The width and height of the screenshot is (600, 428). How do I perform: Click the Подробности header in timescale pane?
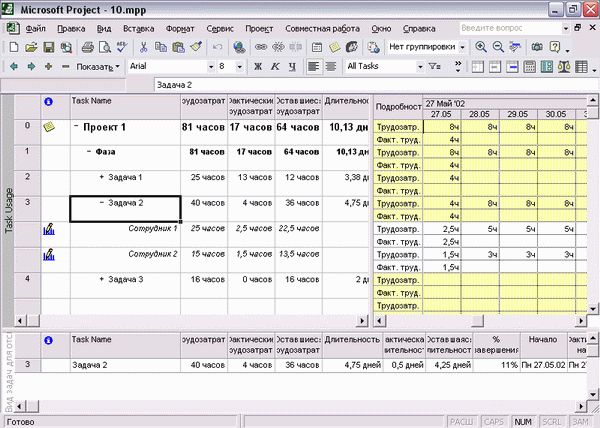coord(398,107)
